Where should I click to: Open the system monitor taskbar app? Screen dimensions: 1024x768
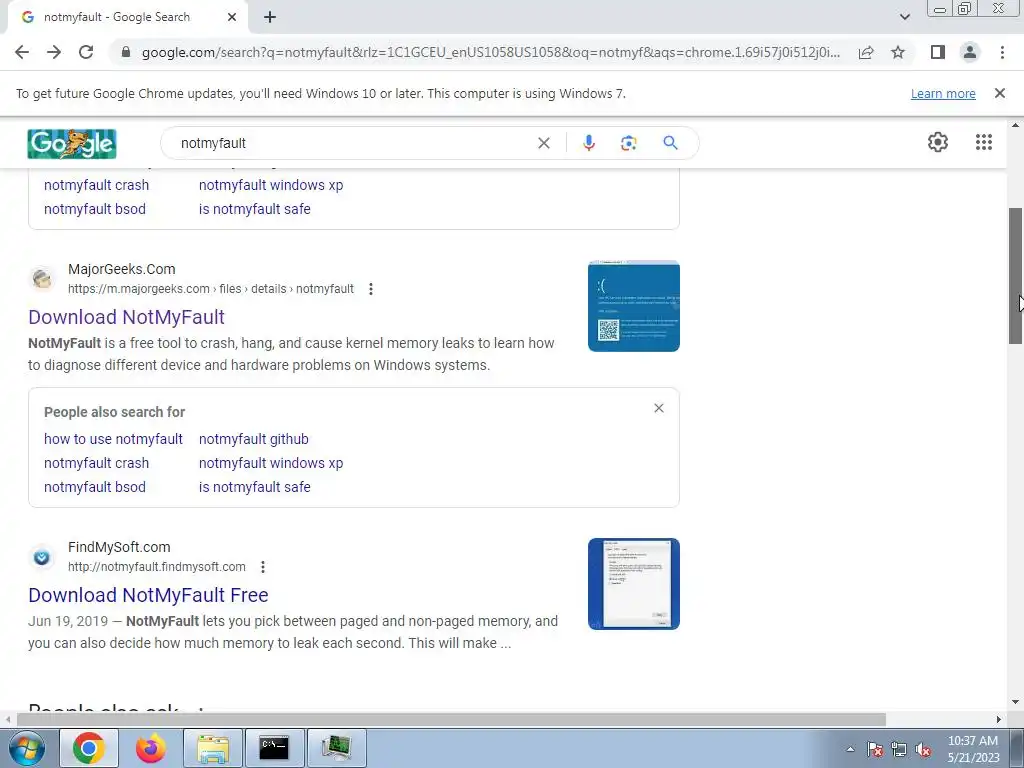click(336, 748)
